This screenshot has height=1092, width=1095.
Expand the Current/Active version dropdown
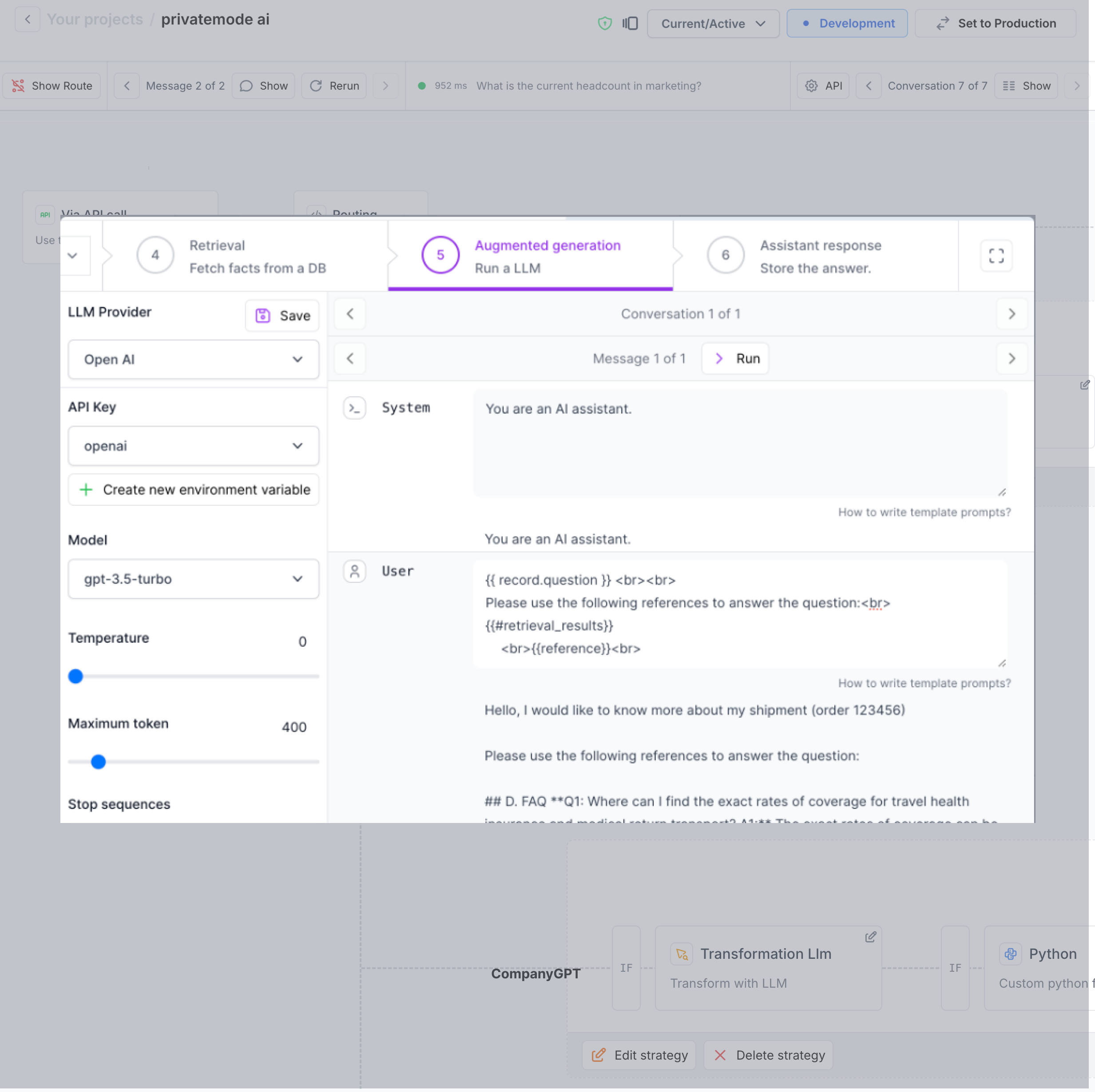click(x=712, y=23)
